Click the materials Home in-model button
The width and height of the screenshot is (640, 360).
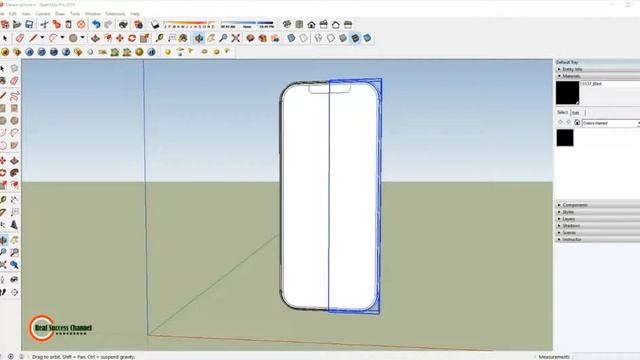coord(577,122)
